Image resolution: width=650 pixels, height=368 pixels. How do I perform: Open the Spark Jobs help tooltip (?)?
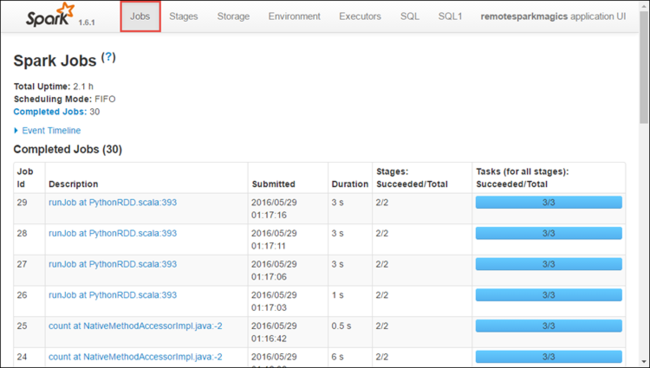pyautogui.click(x=109, y=57)
